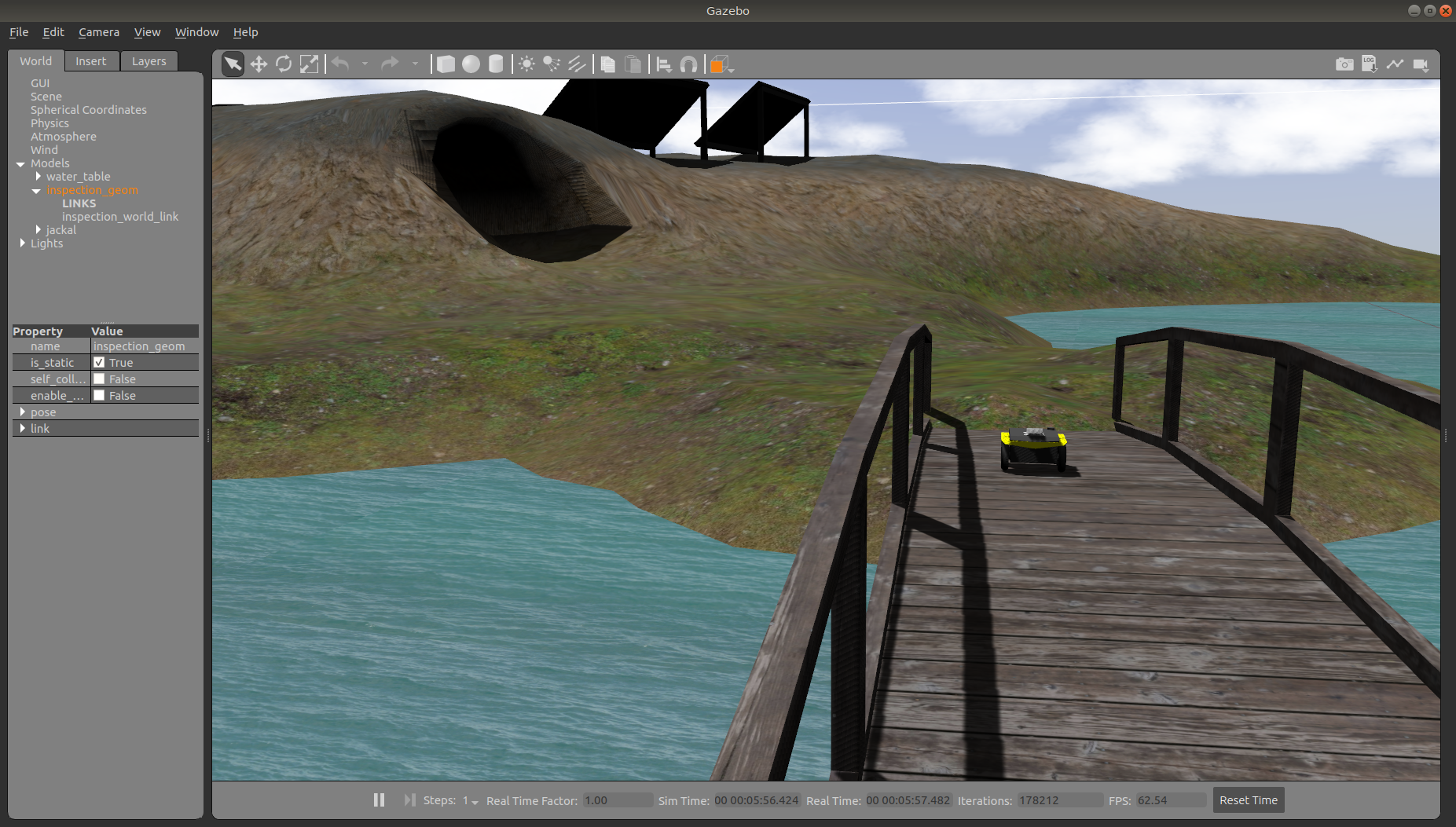Toggle the self_collide checkbox

tap(99, 379)
